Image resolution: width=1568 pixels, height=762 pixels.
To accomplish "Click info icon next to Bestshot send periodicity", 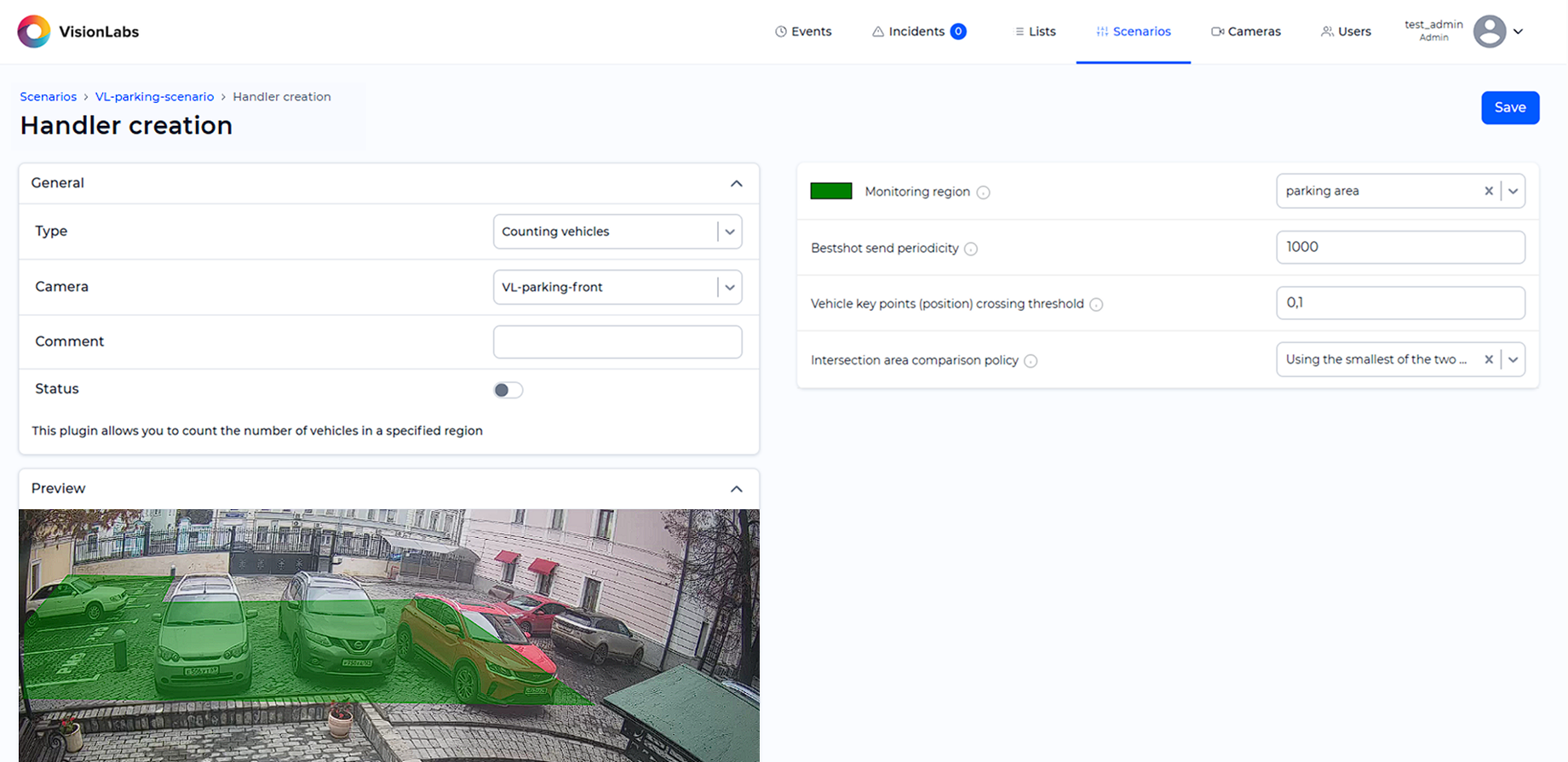I will point(971,249).
